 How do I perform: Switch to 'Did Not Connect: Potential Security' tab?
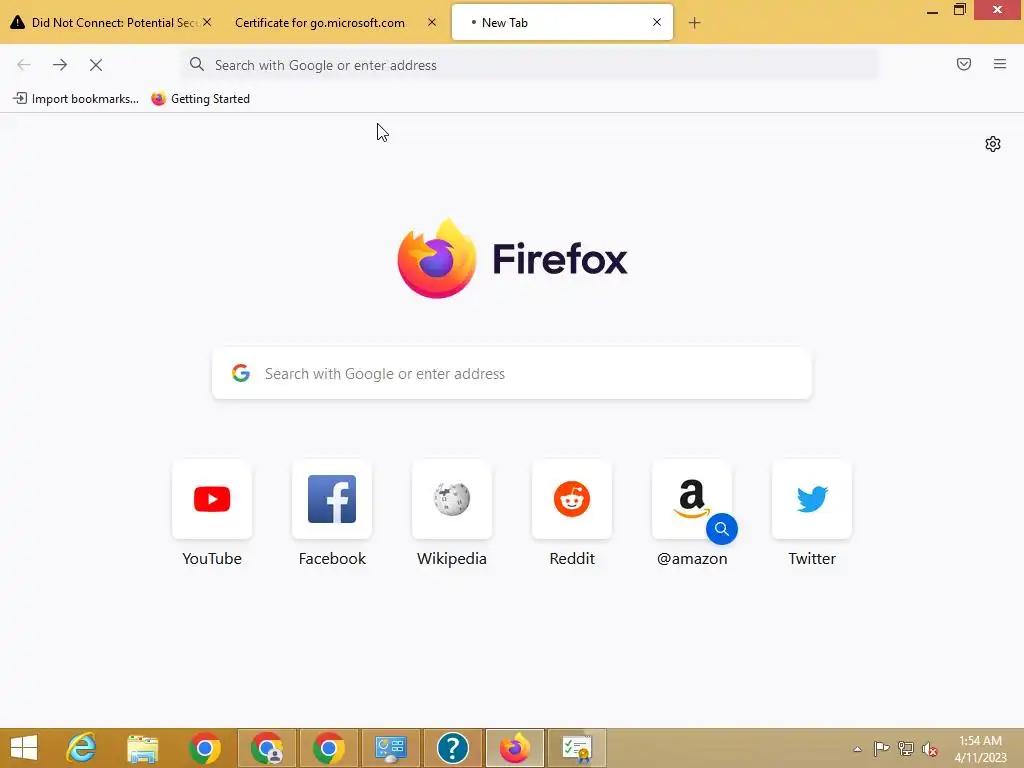coord(112,22)
